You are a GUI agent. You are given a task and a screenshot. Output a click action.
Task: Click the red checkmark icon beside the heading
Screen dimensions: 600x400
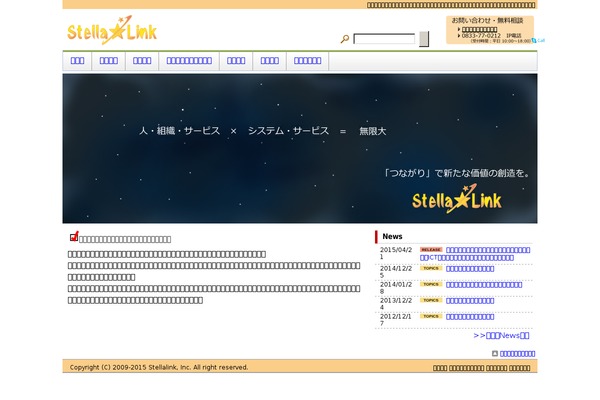point(74,237)
